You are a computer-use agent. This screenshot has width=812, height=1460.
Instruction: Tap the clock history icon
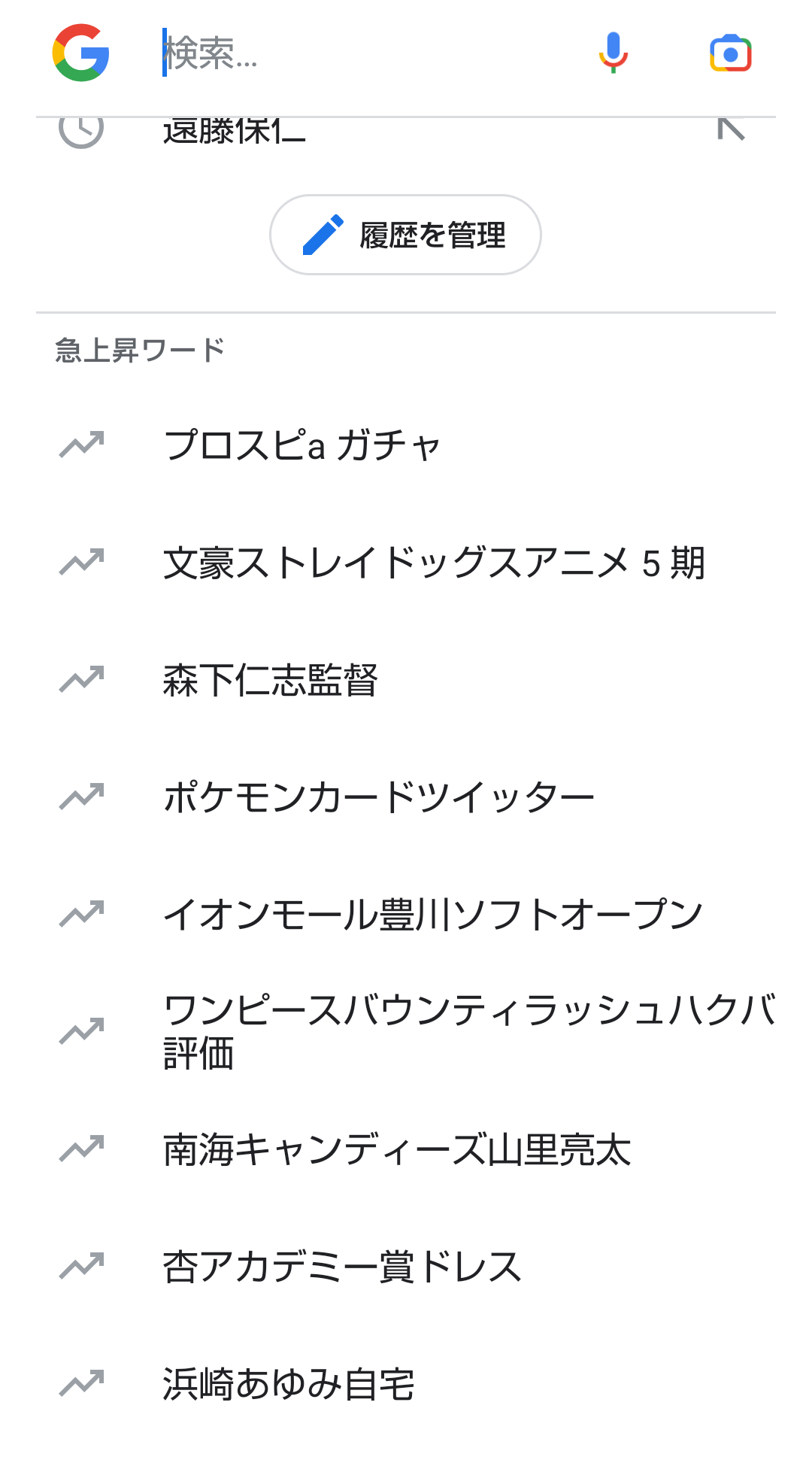tap(81, 131)
